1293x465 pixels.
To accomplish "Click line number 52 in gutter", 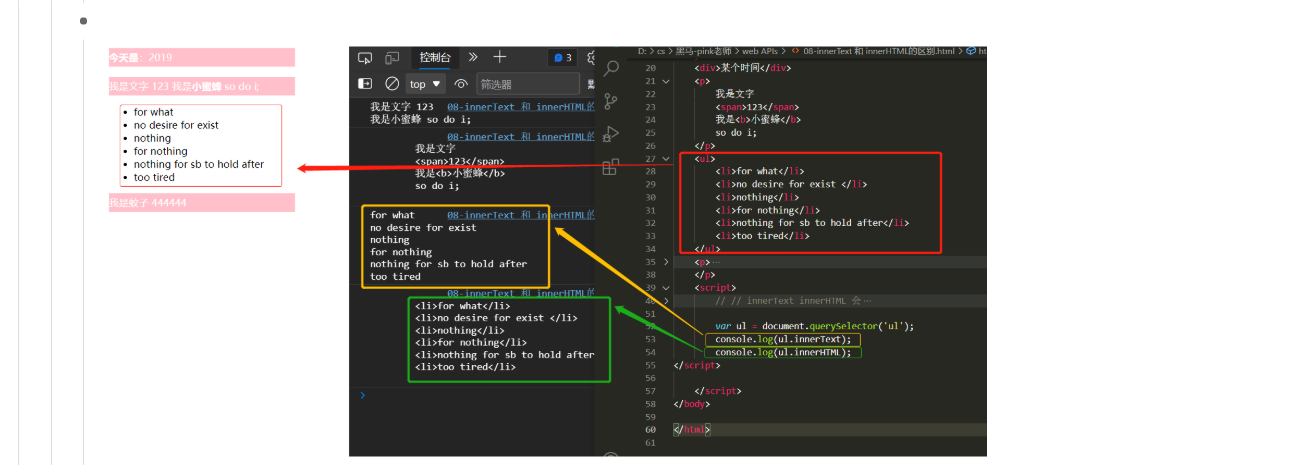I will pyautogui.click(x=650, y=326).
